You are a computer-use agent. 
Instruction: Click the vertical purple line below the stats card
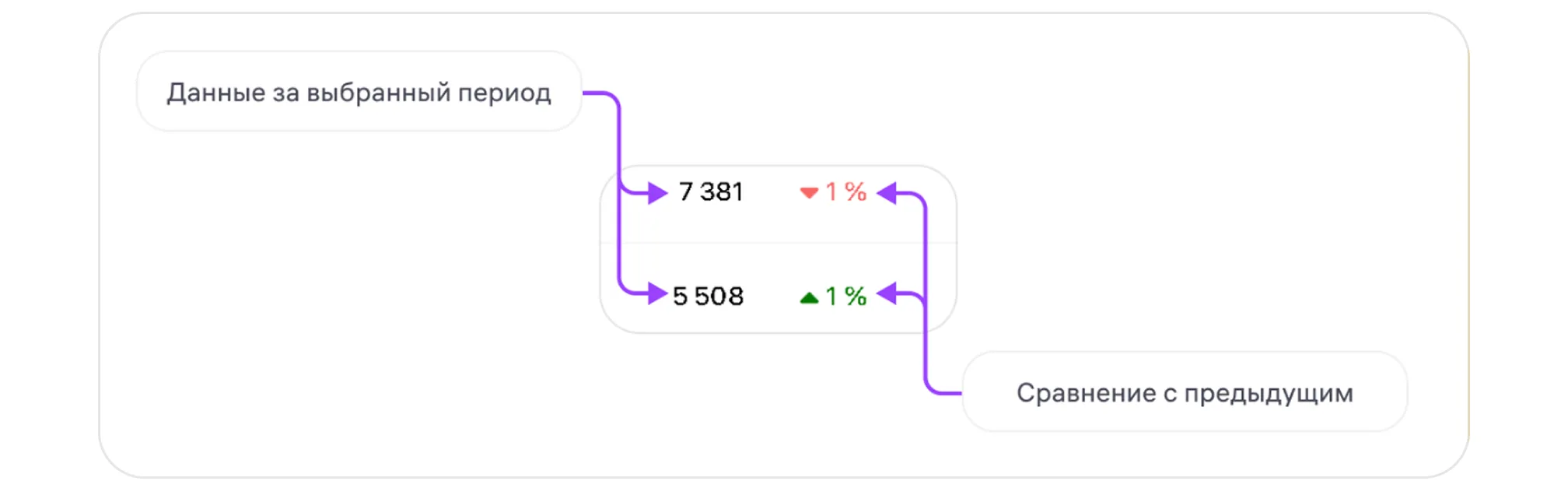coord(926,354)
